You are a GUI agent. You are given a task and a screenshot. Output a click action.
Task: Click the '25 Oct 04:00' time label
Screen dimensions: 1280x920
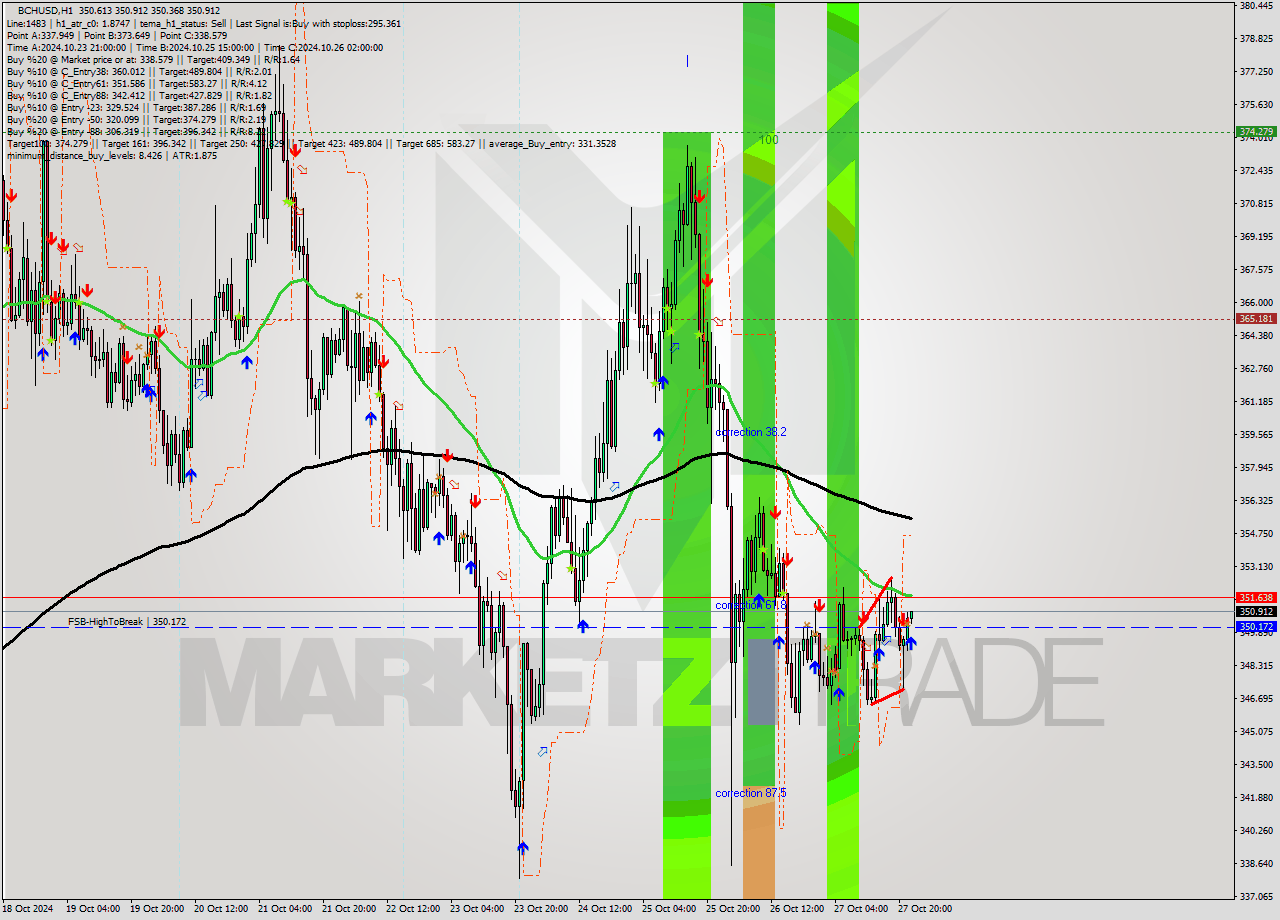[668, 909]
